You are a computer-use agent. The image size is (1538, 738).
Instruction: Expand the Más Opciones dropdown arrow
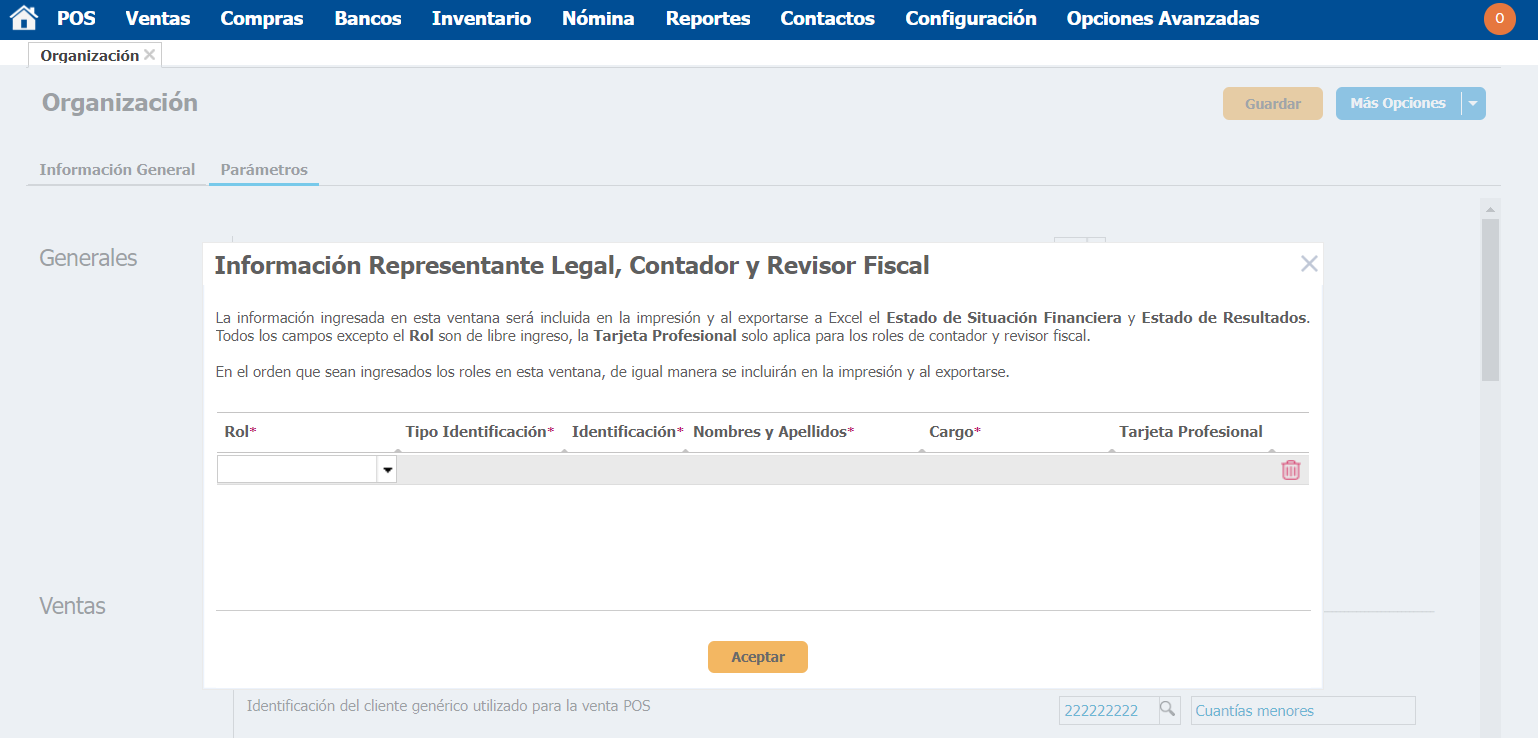pos(1473,104)
